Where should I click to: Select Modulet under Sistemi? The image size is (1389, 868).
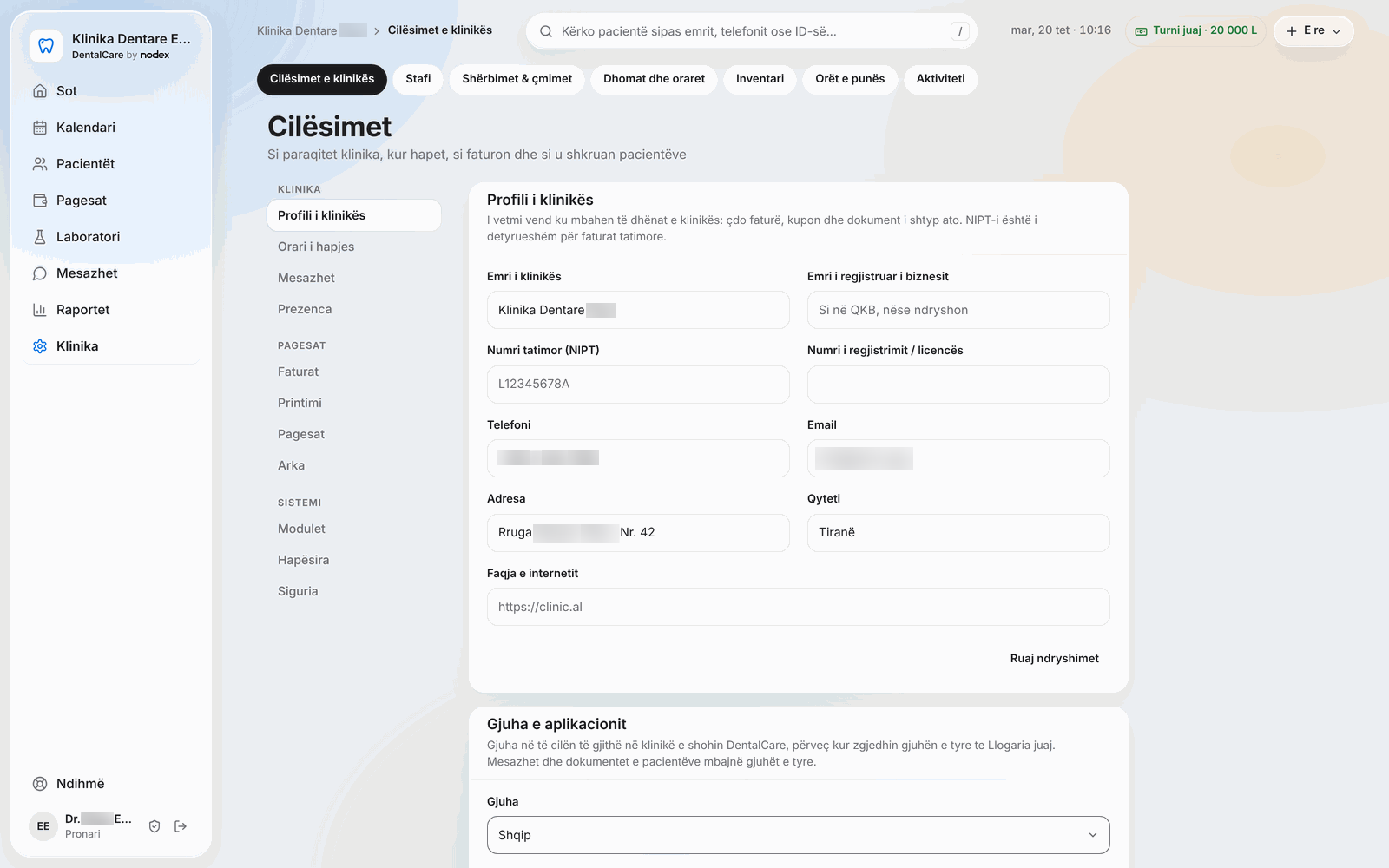click(x=354, y=529)
